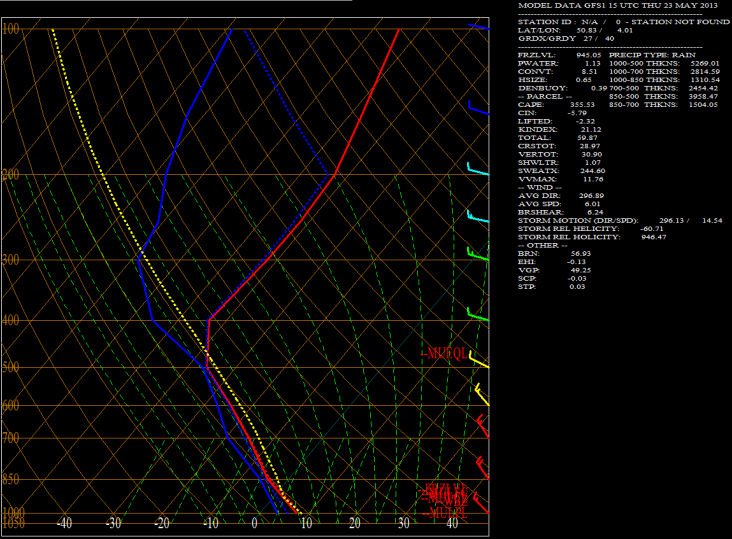
Task: Select the STORM REL HELICITY value -60.71
Action: (x=652, y=229)
